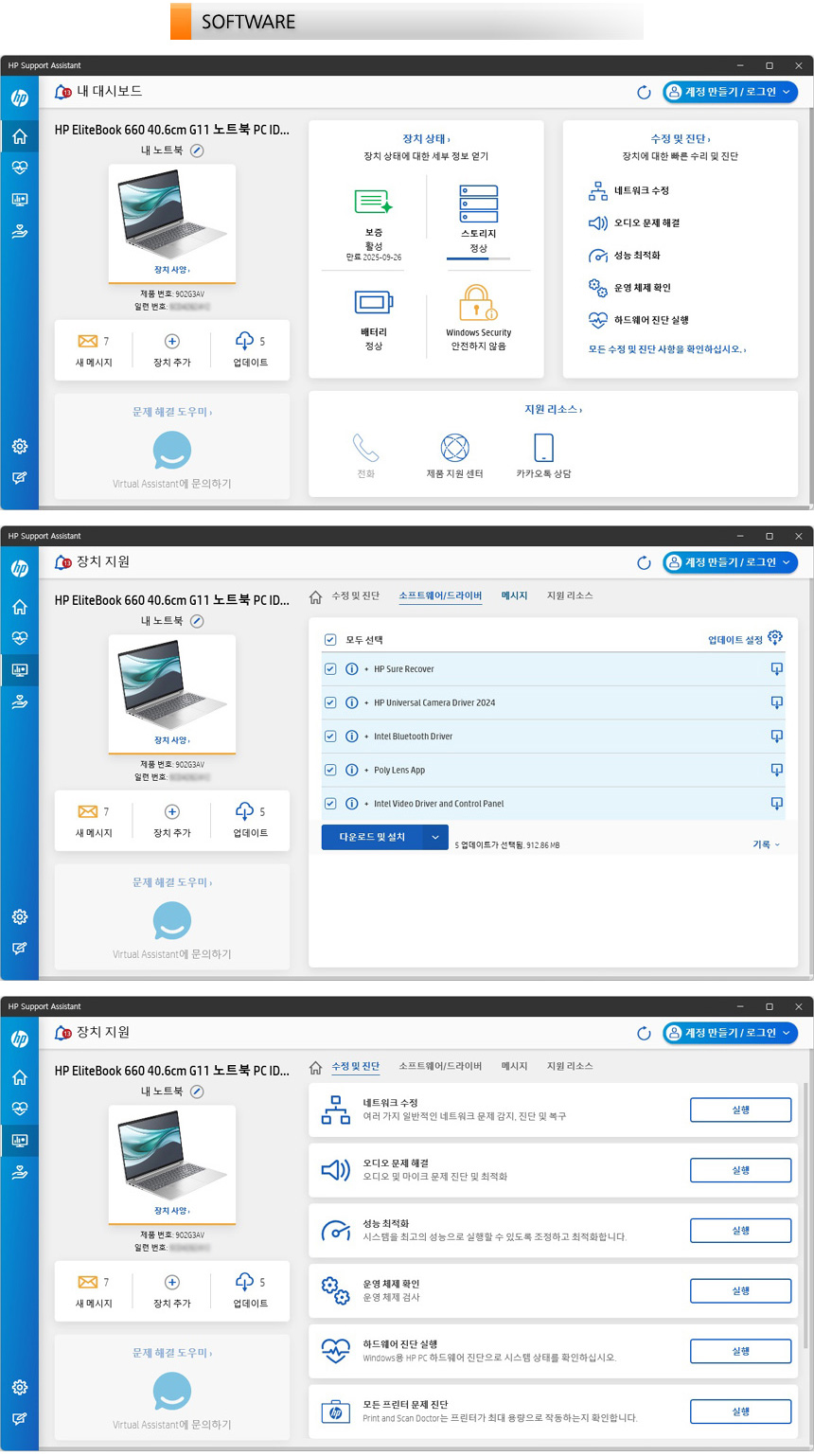This screenshot has height=1456, width=814.
Task: Open the 카카오톡 상담 phone icon
Action: [x=543, y=448]
